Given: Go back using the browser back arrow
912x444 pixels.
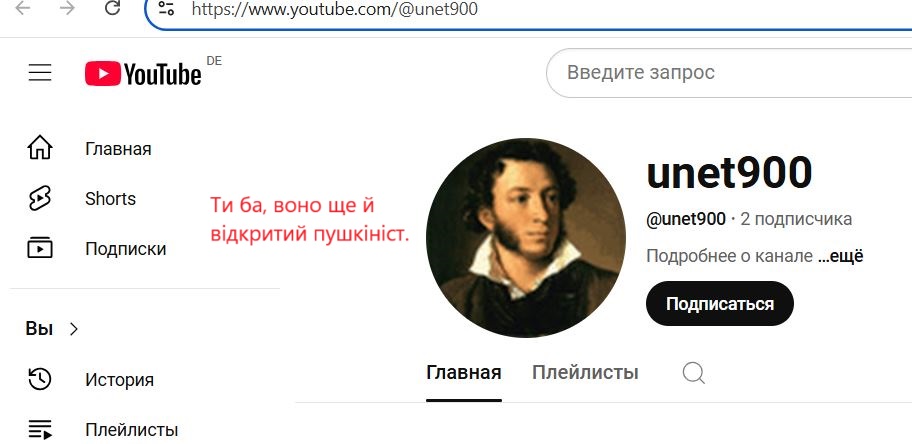Looking at the screenshot, I should coord(23,8).
